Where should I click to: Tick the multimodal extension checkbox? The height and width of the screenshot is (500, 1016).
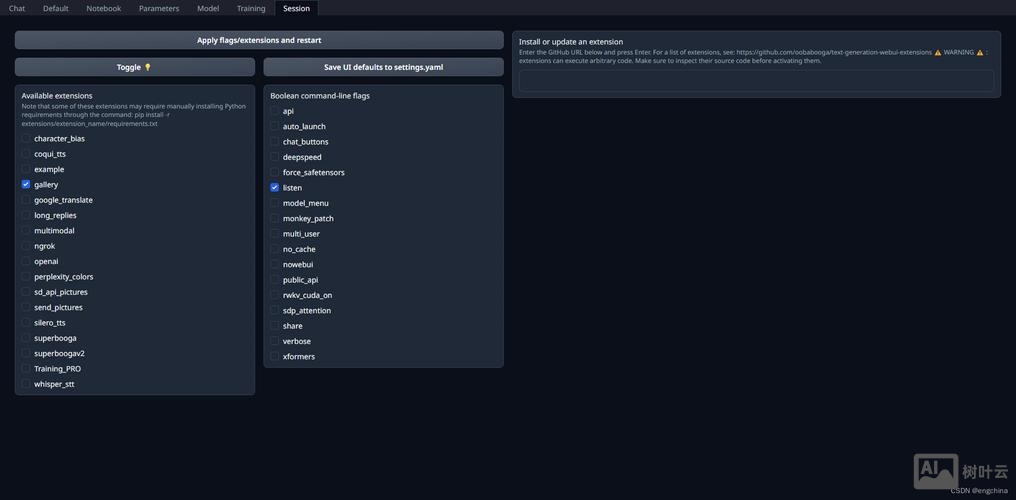(x=26, y=231)
